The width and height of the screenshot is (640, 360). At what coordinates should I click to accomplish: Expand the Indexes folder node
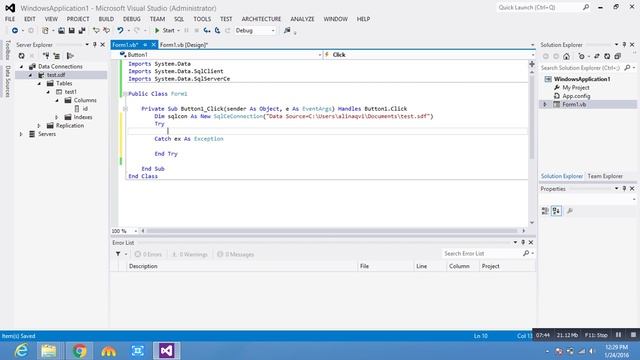57,117
